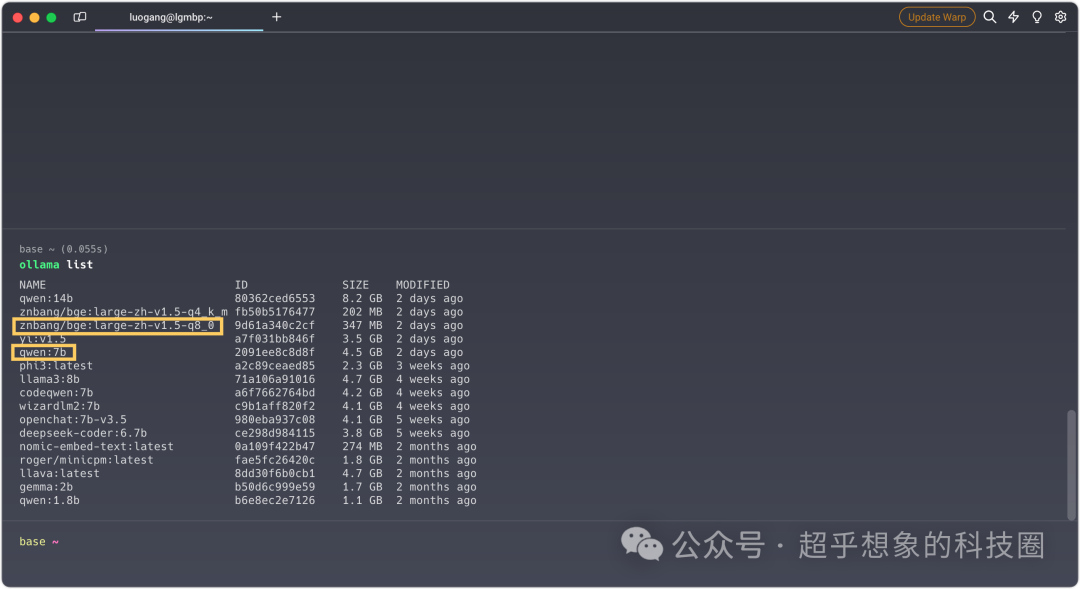Click the 347 MB size value
This screenshot has height=589, width=1080.
(x=362, y=325)
